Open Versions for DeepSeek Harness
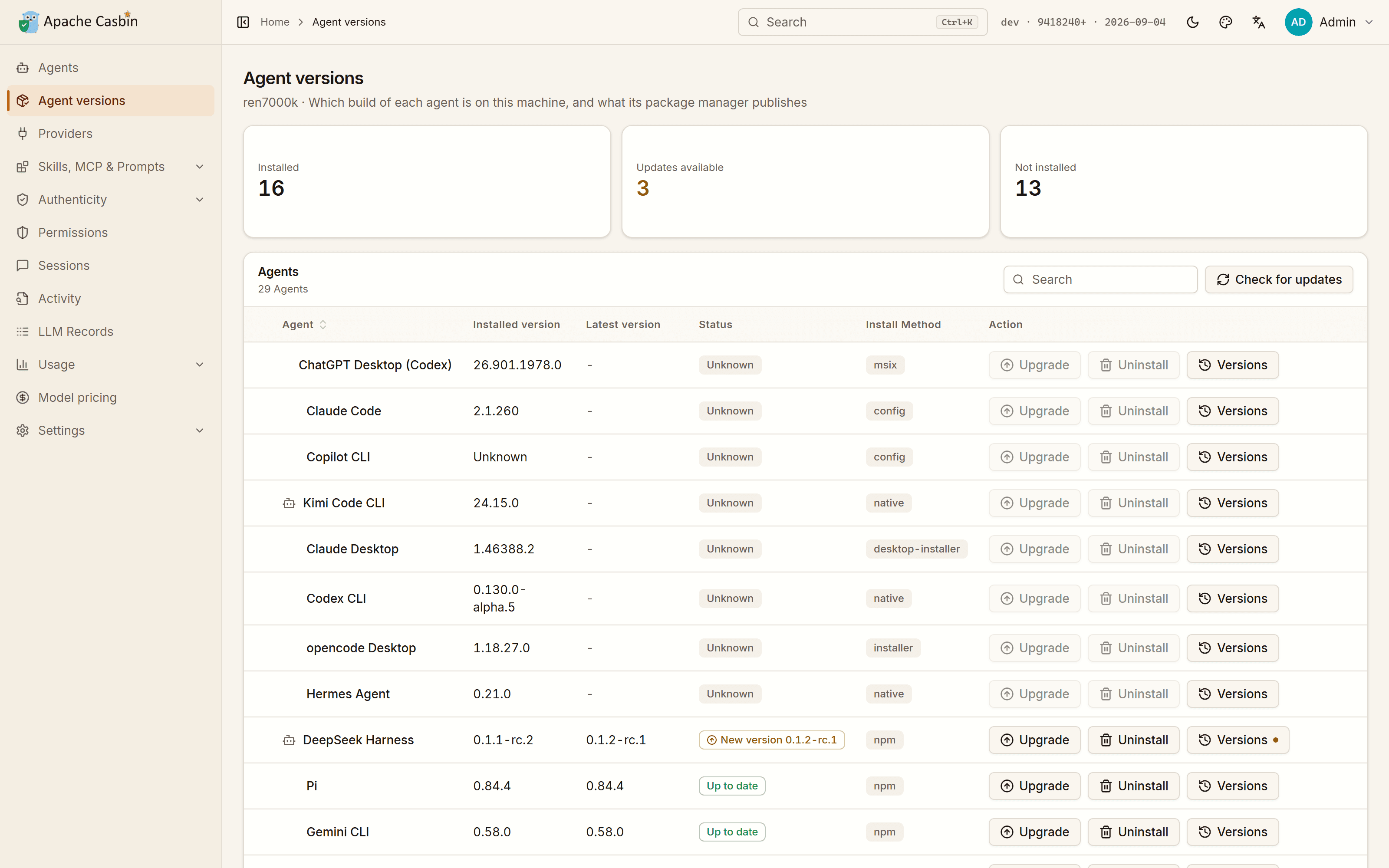 pos(1238,740)
